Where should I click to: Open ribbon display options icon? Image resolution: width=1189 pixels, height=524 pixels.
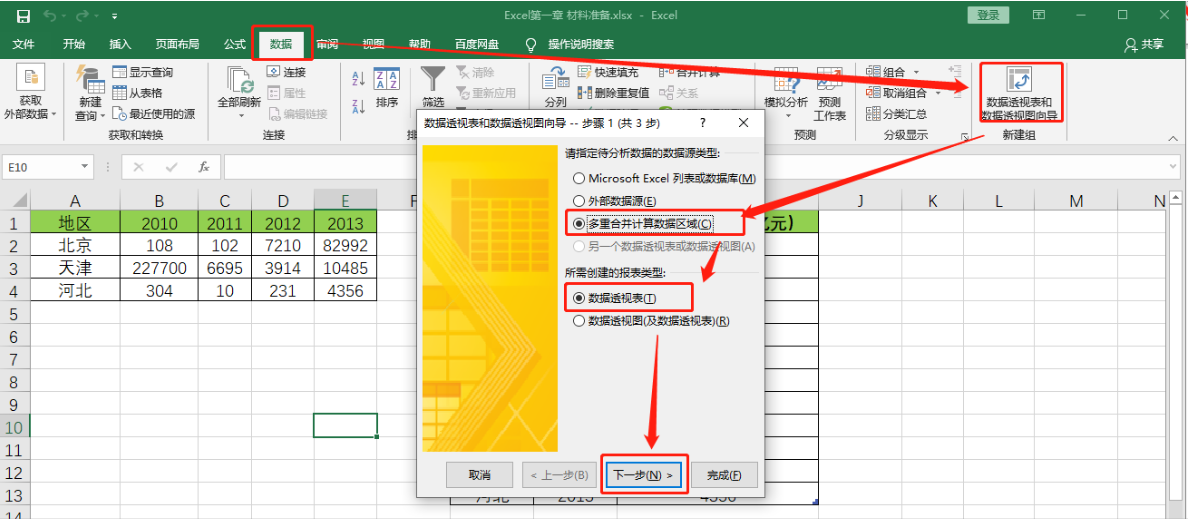point(1039,15)
